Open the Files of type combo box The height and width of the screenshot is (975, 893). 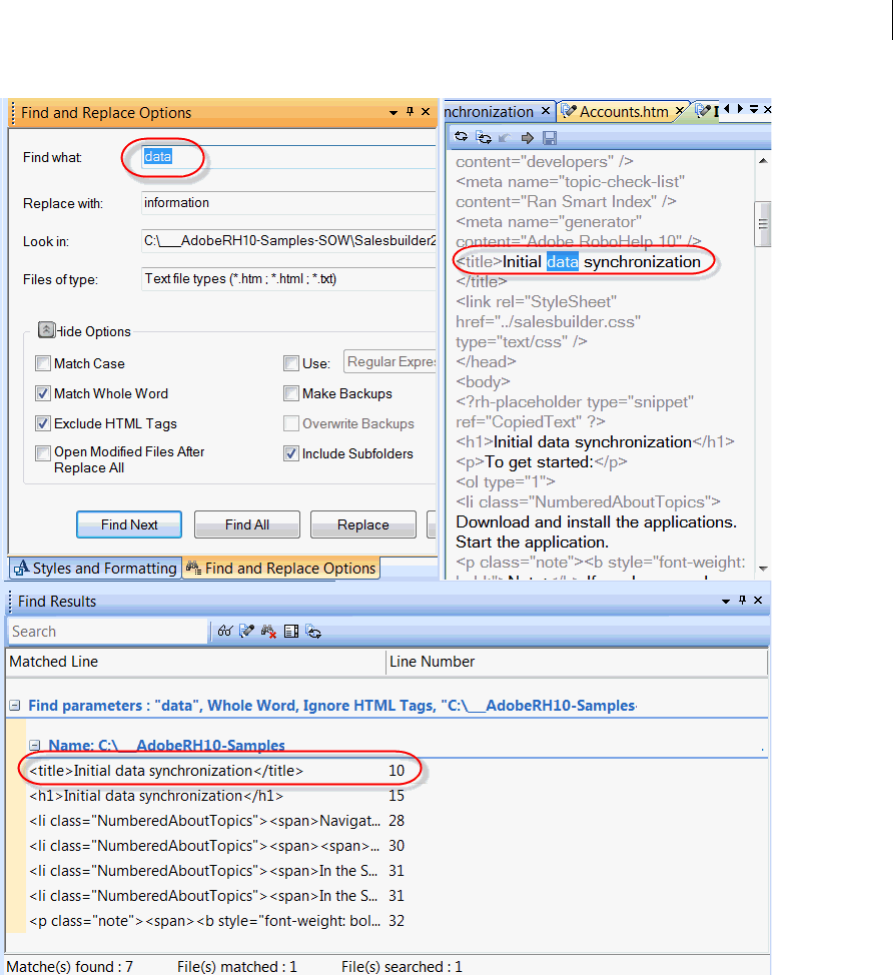(289, 279)
